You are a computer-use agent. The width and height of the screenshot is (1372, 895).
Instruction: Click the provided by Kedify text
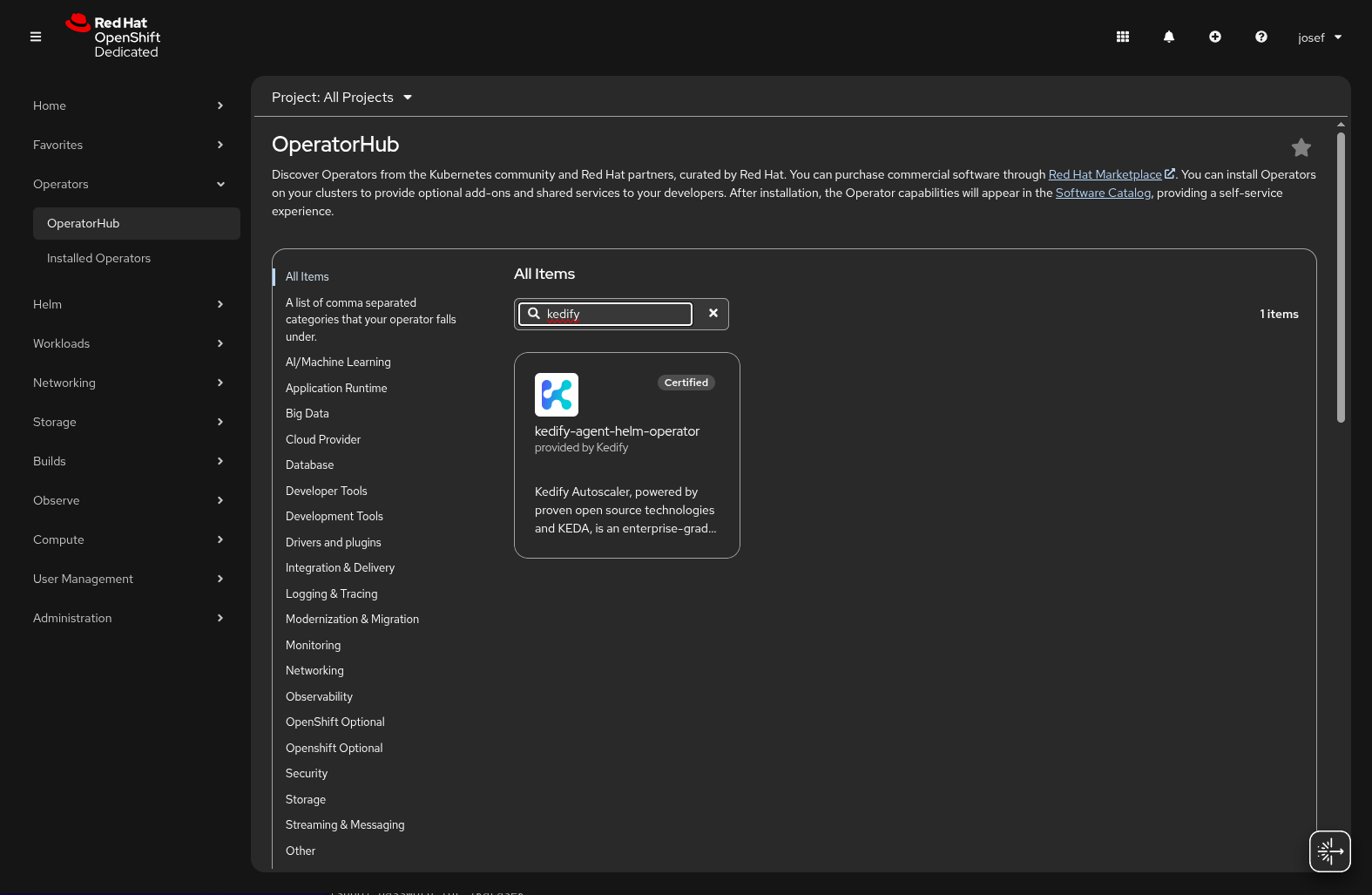(x=581, y=448)
